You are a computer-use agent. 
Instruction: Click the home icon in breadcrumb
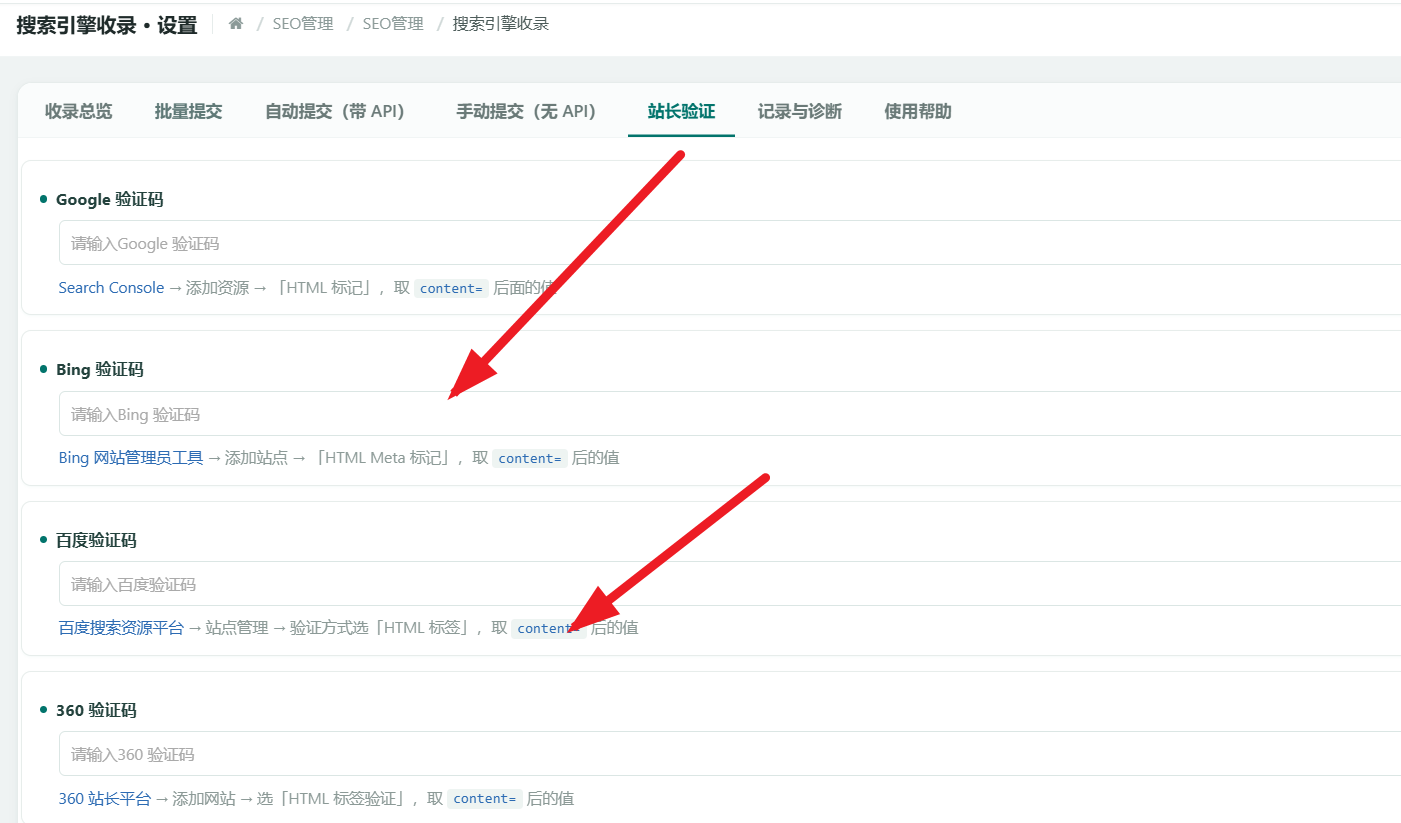236,24
